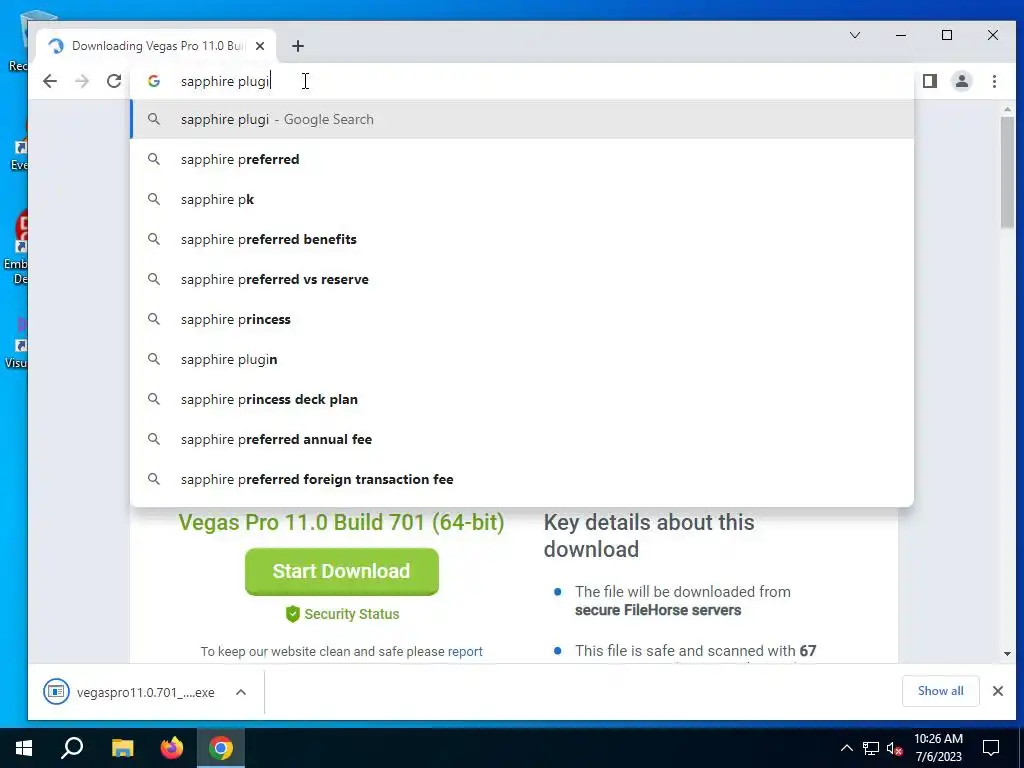Image resolution: width=1024 pixels, height=768 pixels.
Task: Show hidden system tray icons
Action: pyautogui.click(x=846, y=748)
